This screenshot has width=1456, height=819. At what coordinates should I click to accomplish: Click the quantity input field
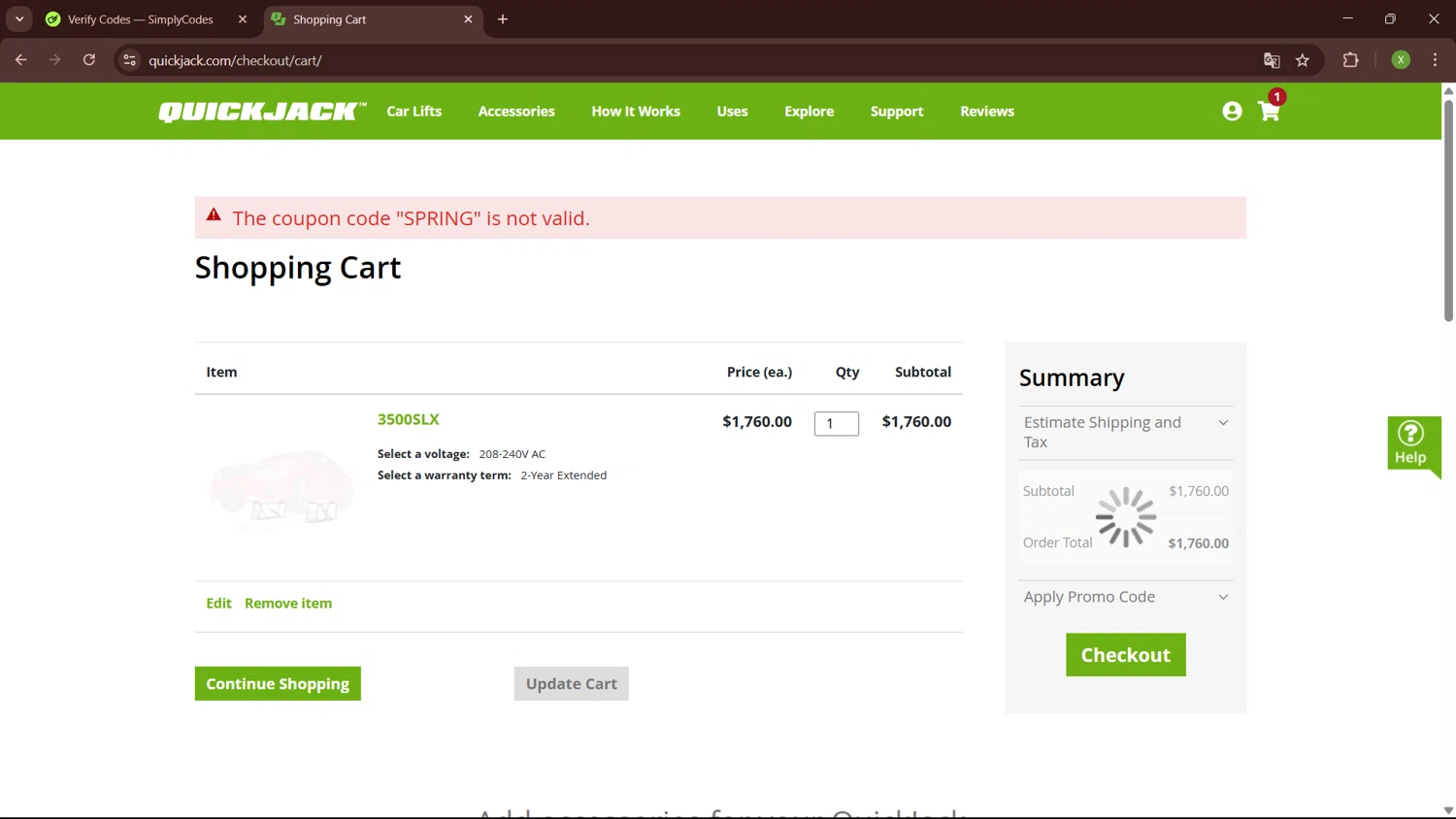[x=837, y=424]
